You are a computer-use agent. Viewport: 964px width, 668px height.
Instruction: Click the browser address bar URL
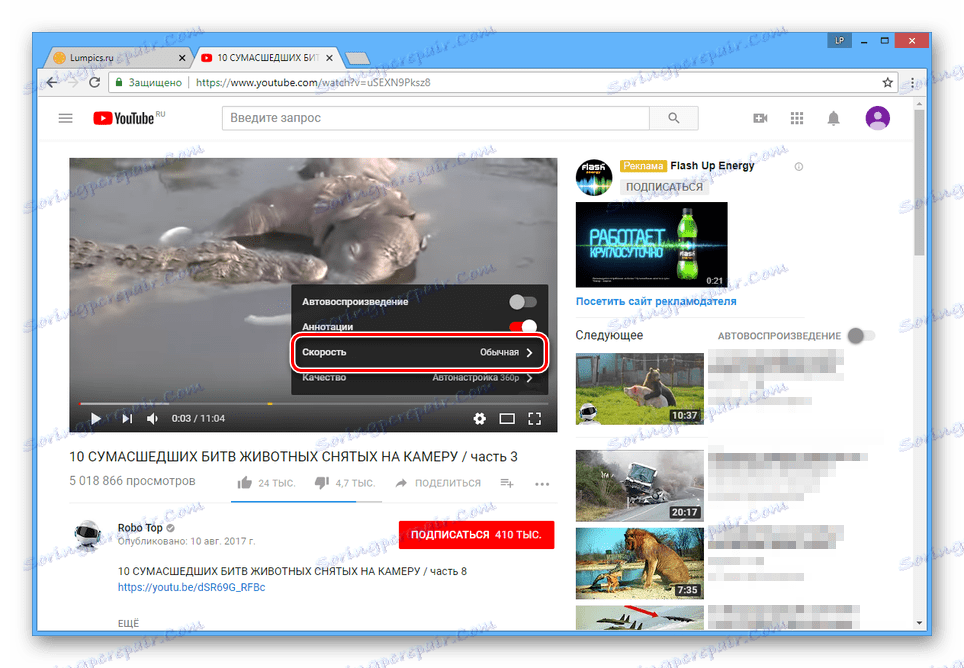[313, 82]
